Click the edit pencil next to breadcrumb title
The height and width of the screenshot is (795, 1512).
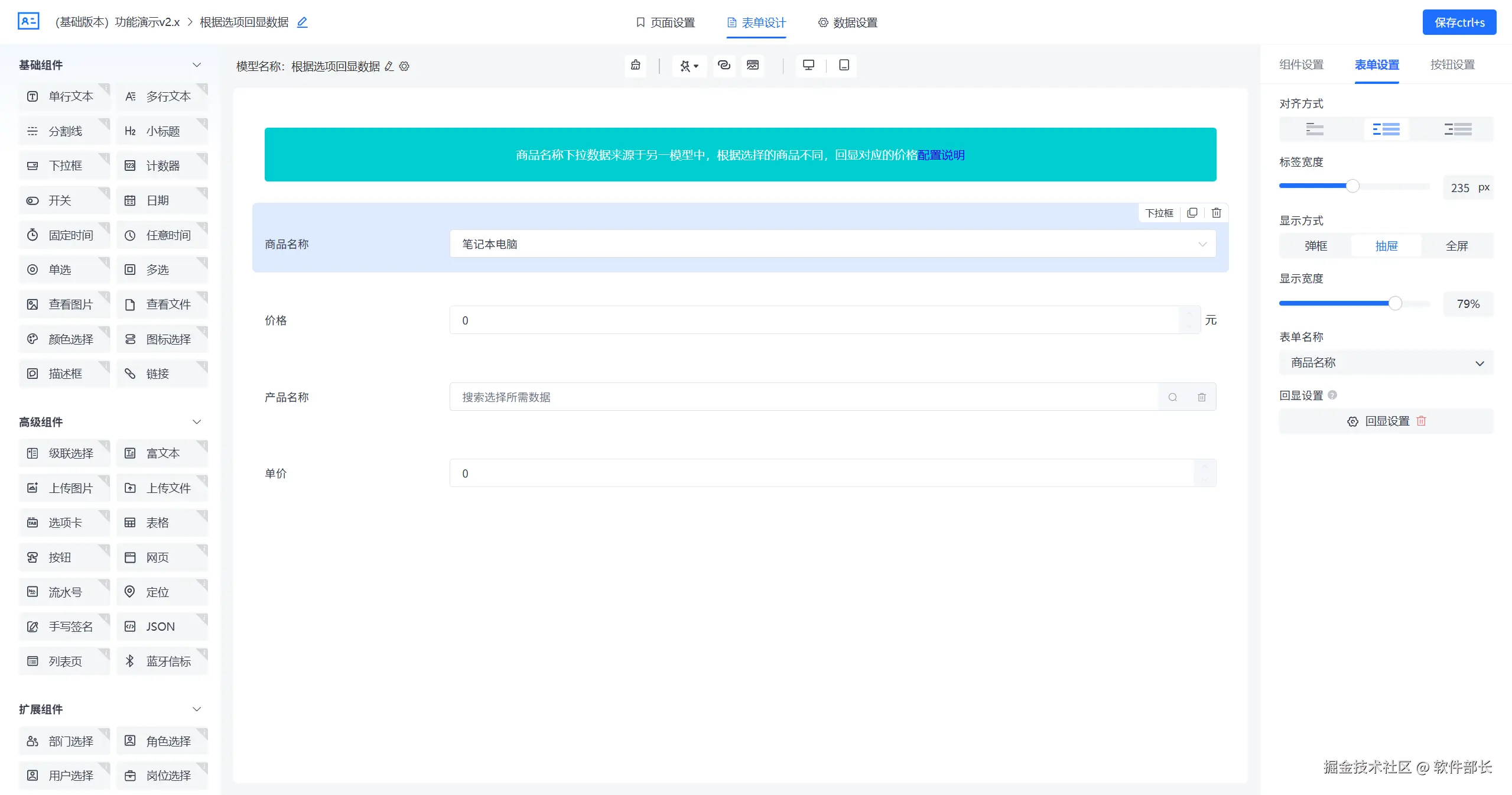(302, 22)
